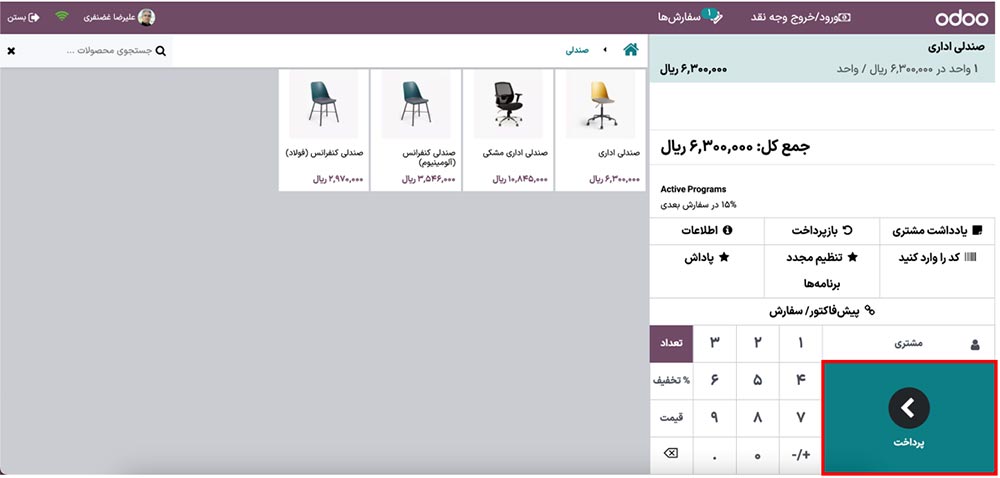Go to home category via house icon
The height and width of the screenshot is (478, 1000).
pyautogui.click(x=631, y=50)
